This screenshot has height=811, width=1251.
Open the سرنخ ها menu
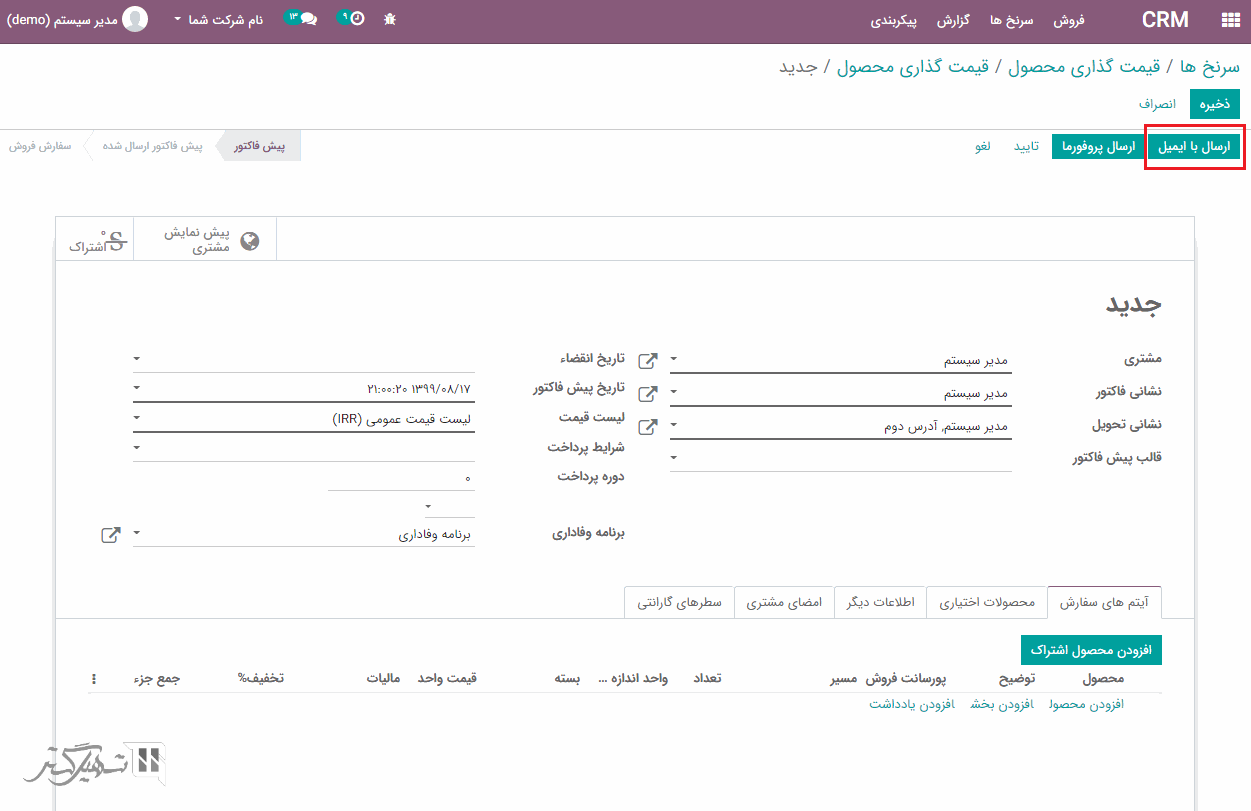pos(1011,20)
